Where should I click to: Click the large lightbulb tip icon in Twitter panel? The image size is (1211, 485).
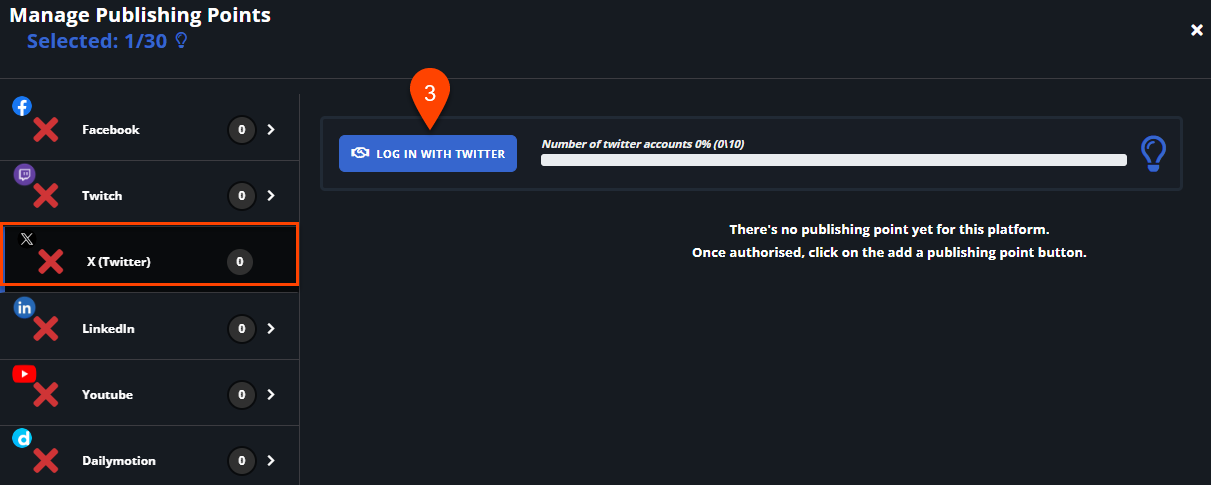1154,153
